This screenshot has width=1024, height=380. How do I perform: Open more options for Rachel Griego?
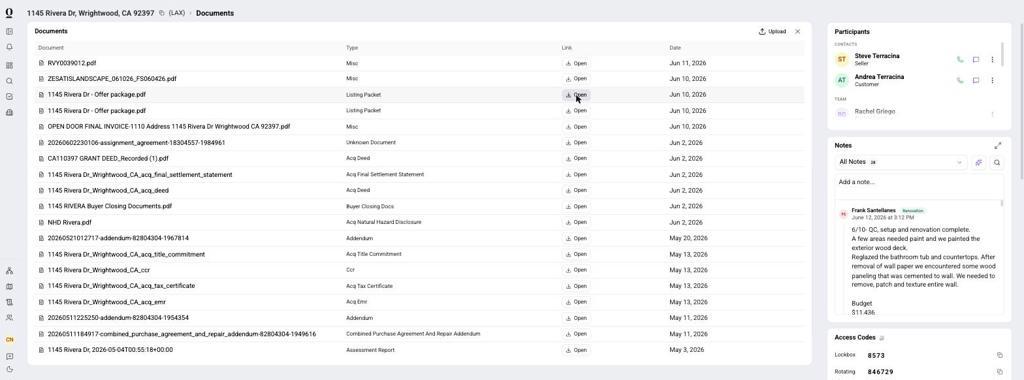click(x=992, y=114)
